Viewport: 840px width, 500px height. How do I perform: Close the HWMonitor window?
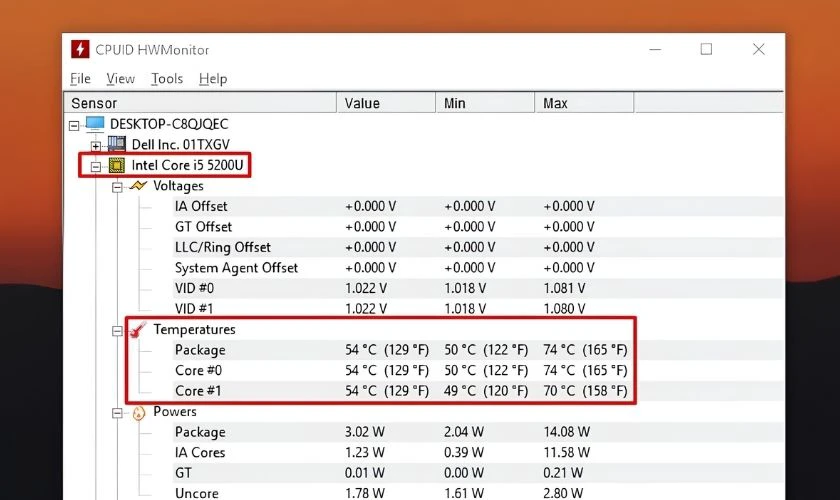point(759,49)
